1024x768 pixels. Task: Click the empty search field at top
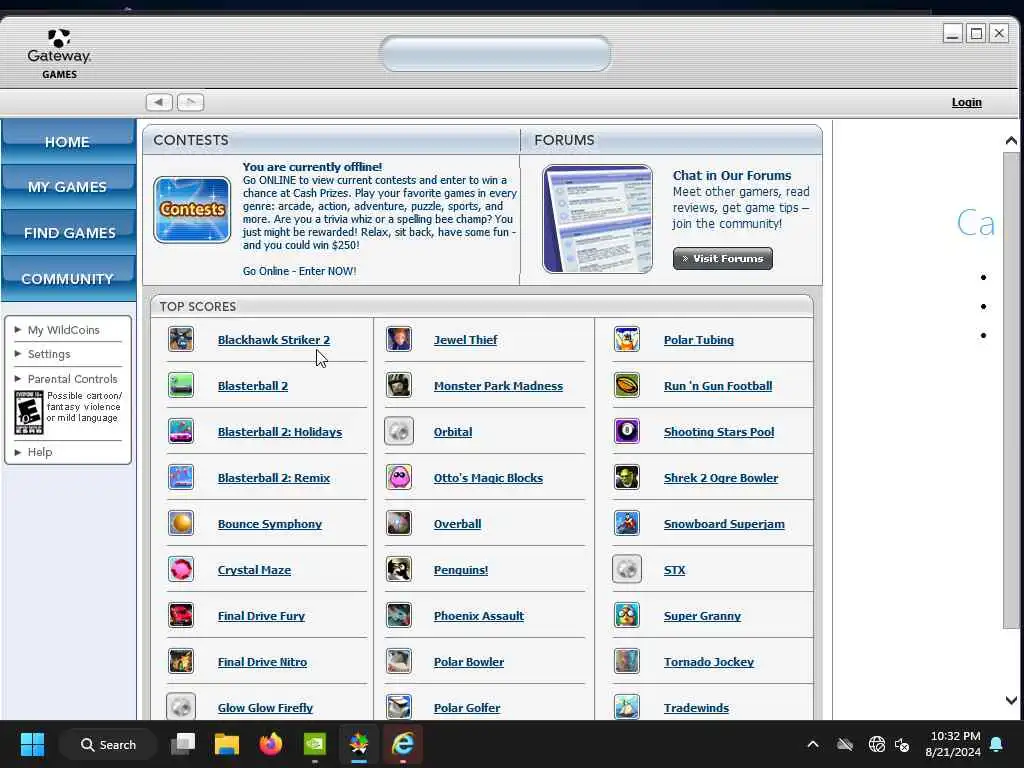[495, 54]
